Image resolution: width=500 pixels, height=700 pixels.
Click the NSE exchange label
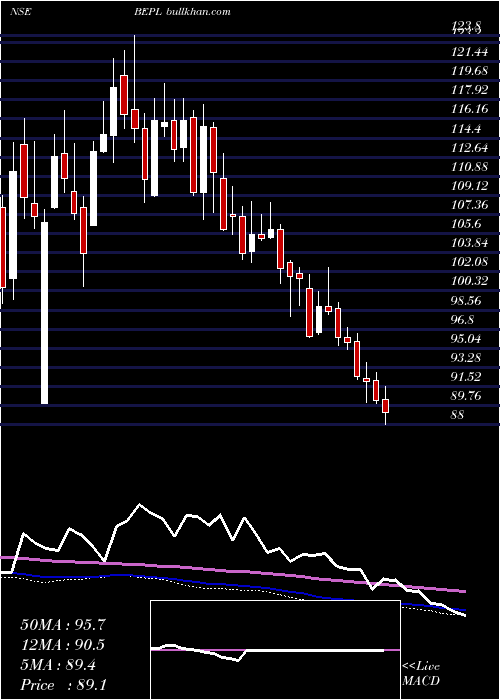[x=20, y=12]
